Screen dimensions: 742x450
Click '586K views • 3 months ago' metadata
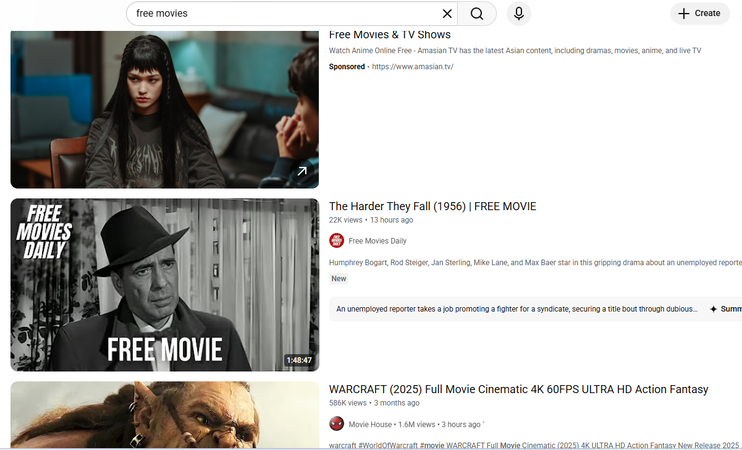click(374, 403)
